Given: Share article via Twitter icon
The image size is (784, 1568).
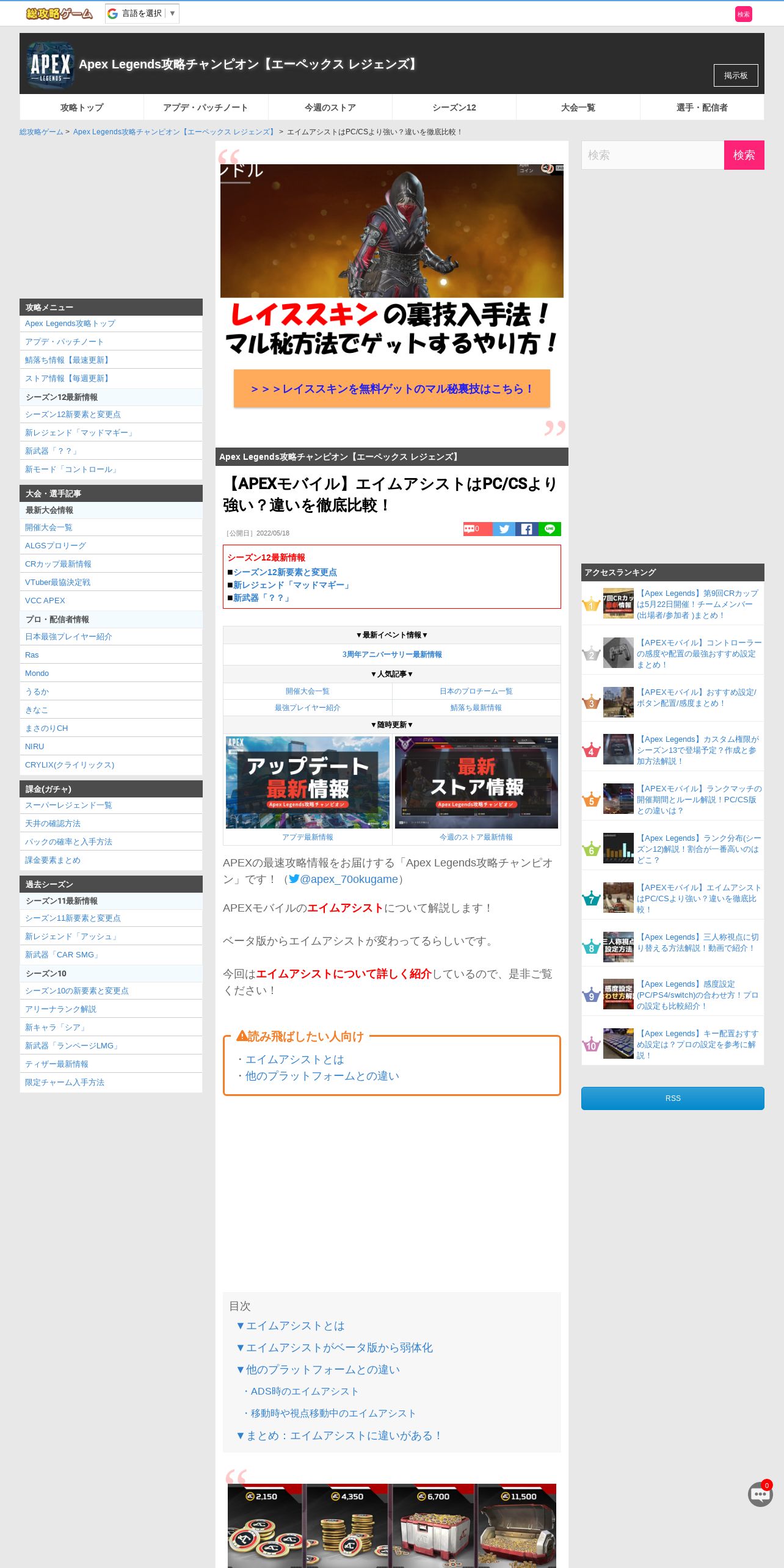Looking at the screenshot, I should (504, 529).
